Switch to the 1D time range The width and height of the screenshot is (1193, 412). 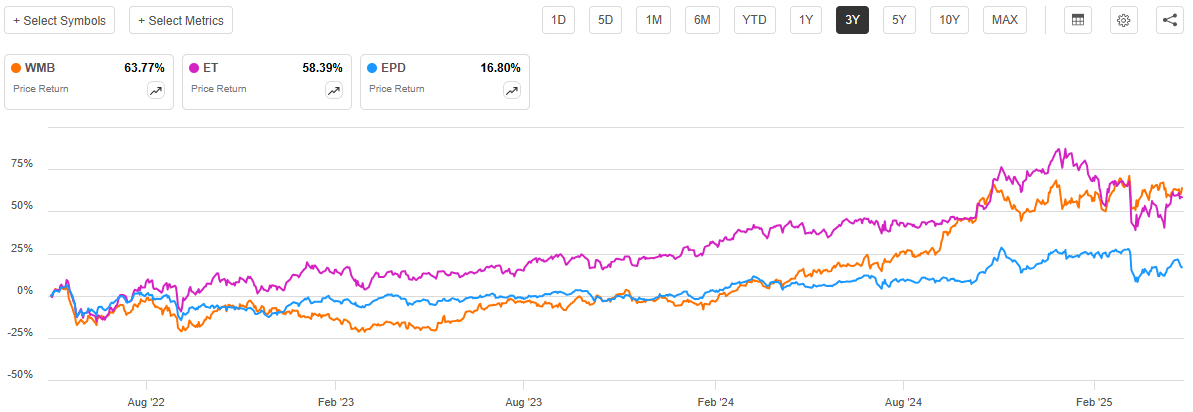[x=559, y=20]
